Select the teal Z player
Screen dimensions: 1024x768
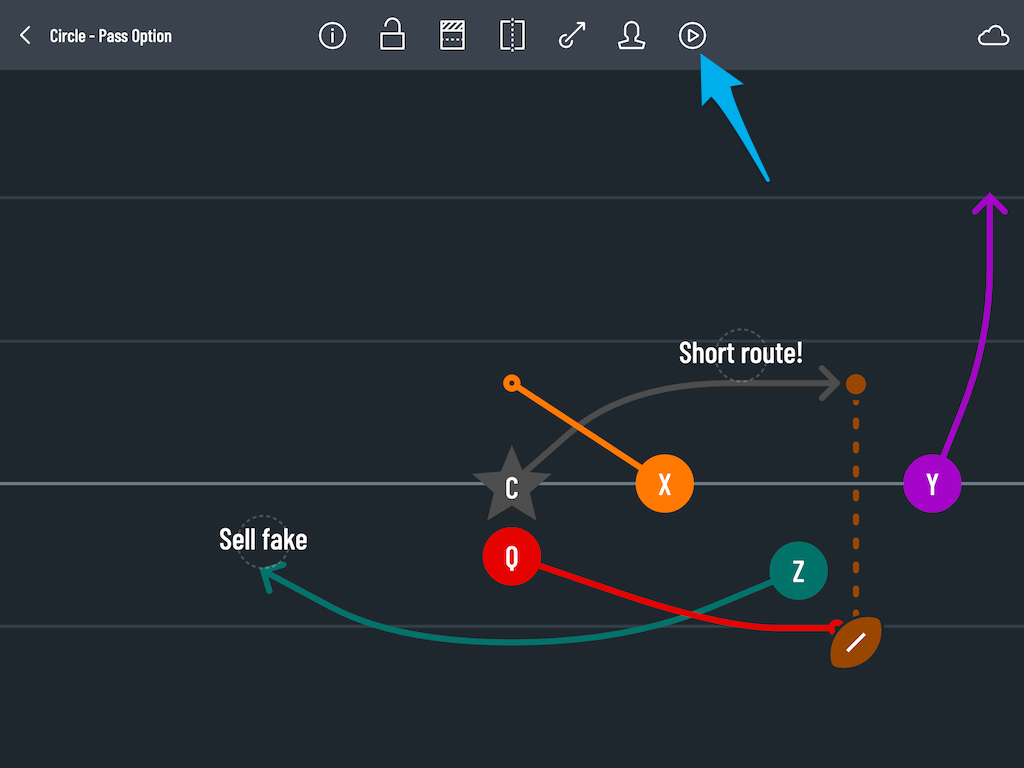(x=798, y=571)
